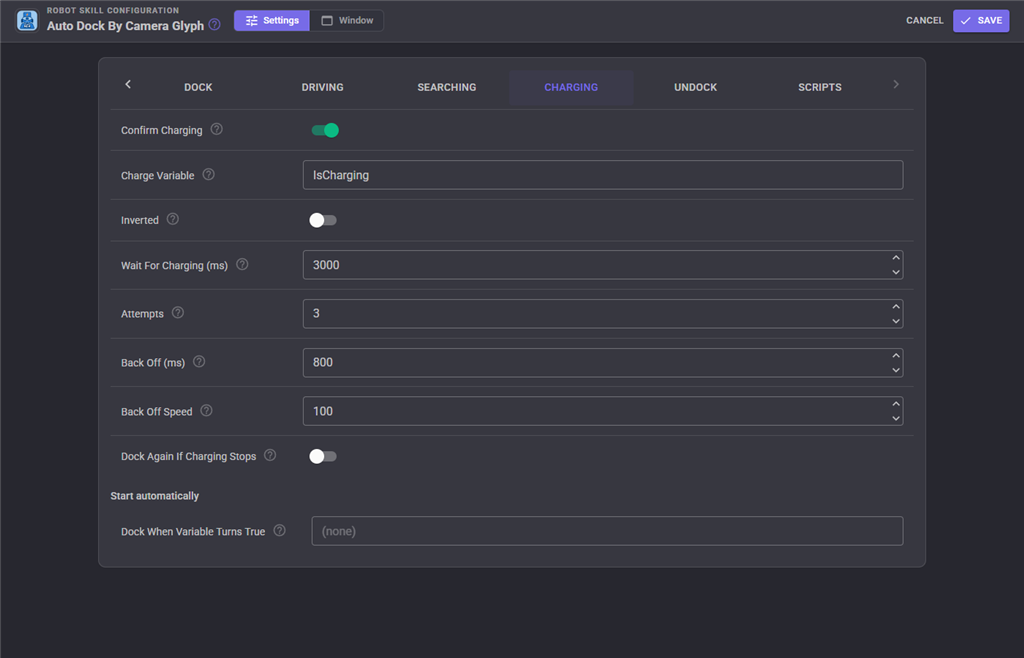Switch to the Dock tab

tap(199, 87)
